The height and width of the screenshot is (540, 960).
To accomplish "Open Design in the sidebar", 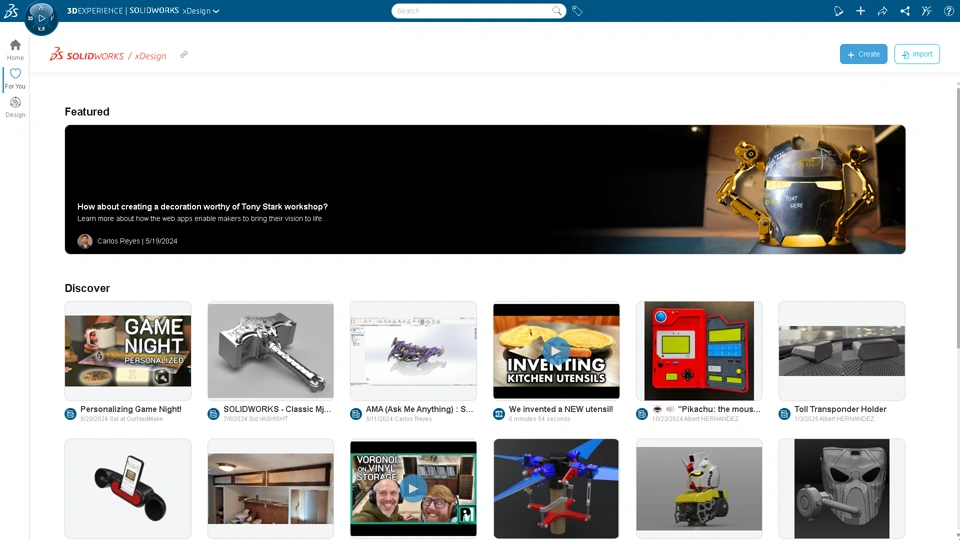I will [15, 107].
